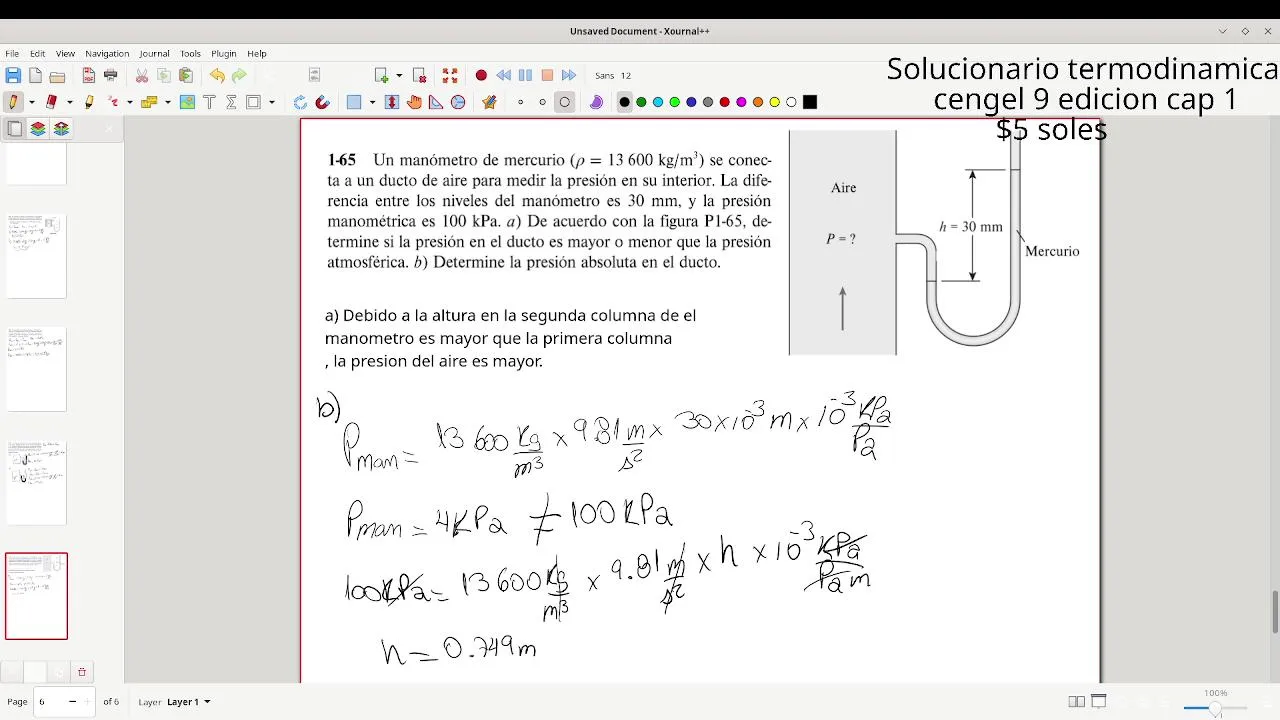Select the Insert Image tool
1280x720 pixels.
[187, 102]
